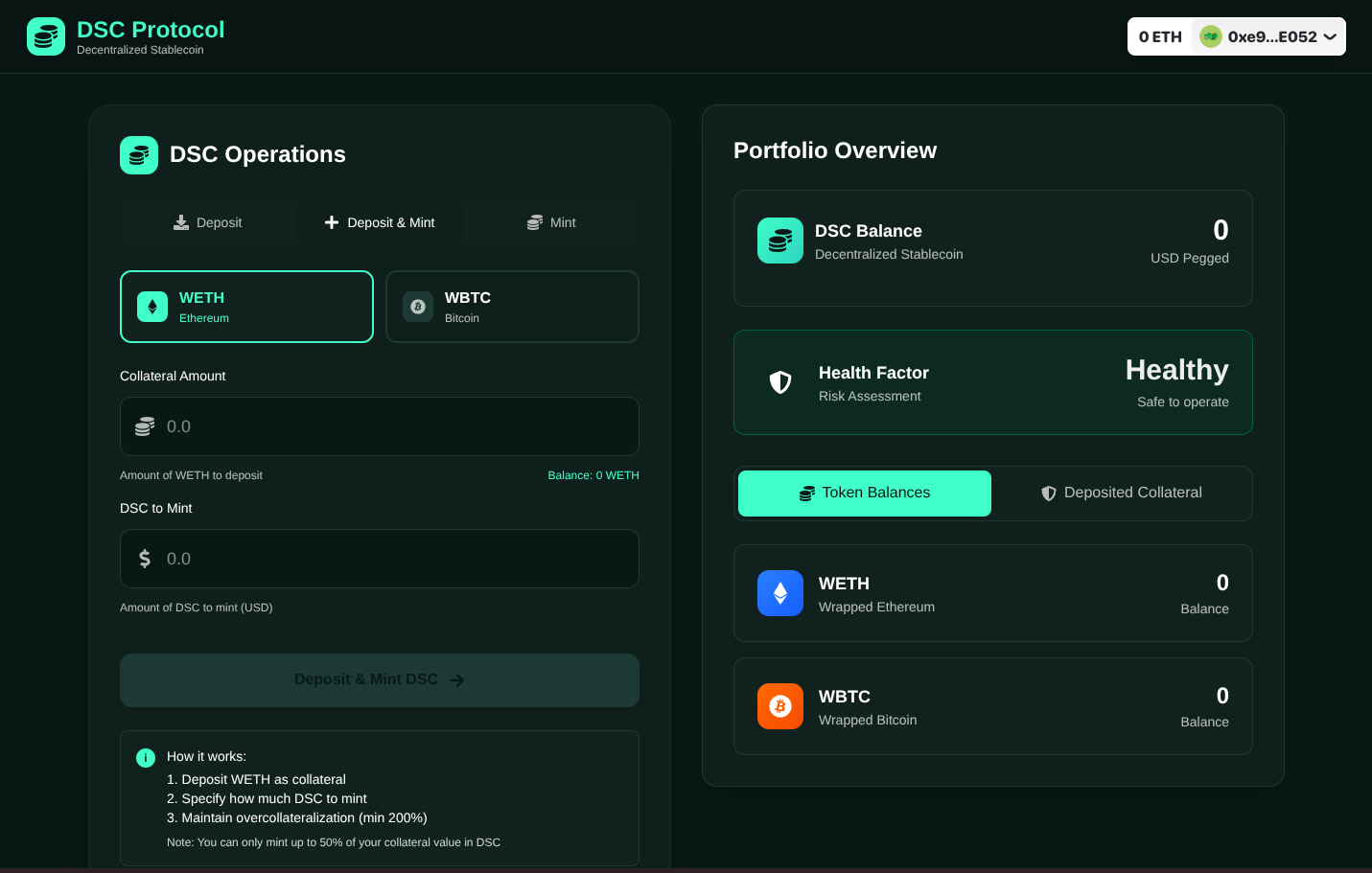Show Token Balances view
This screenshot has height=873, width=1372.
tap(864, 493)
